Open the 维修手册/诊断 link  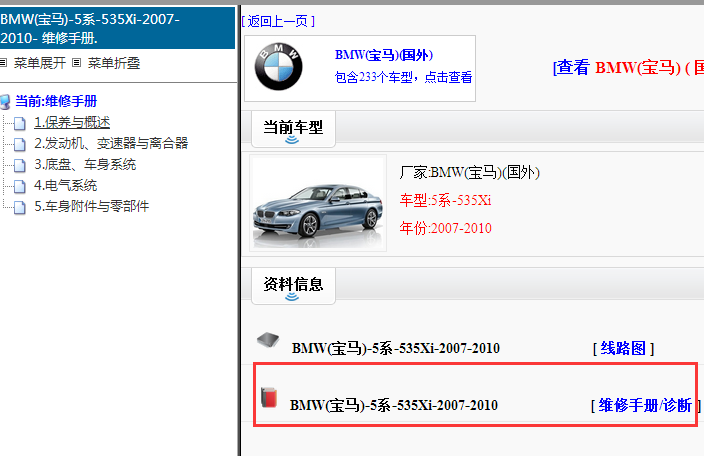(646, 405)
